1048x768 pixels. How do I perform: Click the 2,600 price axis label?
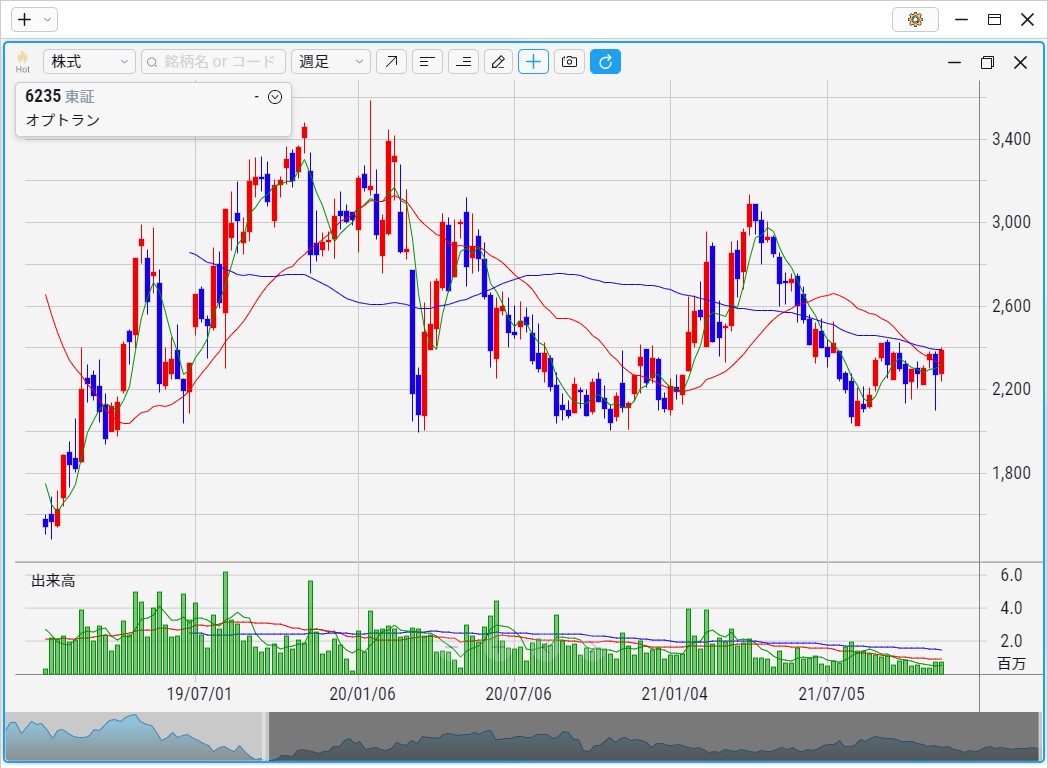1011,305
